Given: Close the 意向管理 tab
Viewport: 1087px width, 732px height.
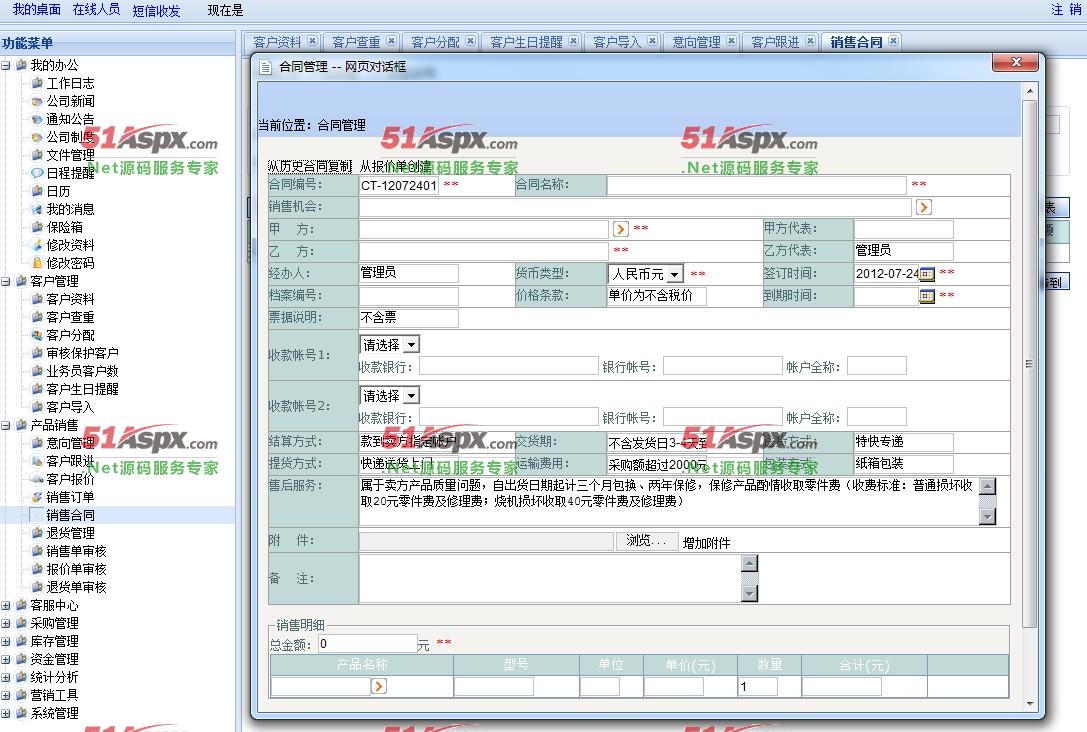Looking at the screenshot, I should (731, 41).
